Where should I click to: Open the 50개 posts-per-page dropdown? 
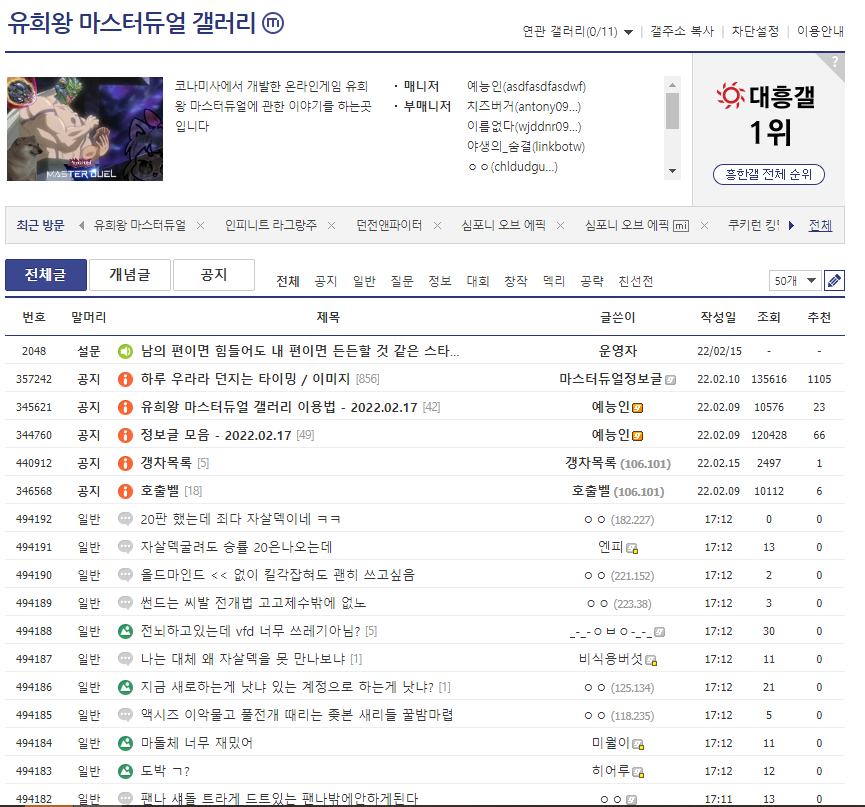(795, 281)
